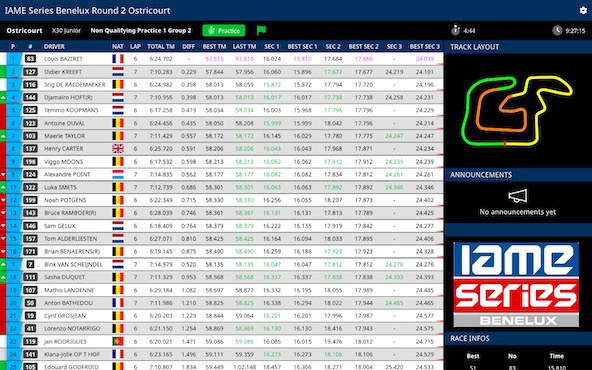
Task: Click the Portugal flag for Jan RODRIGUES
Action: pos(118,341)
